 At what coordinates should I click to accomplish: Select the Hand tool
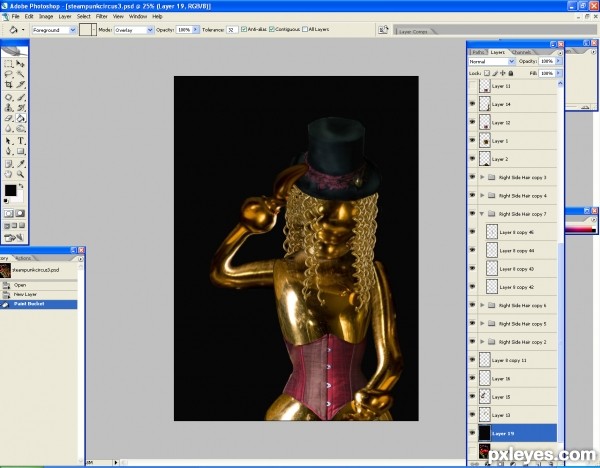point(8,174)
